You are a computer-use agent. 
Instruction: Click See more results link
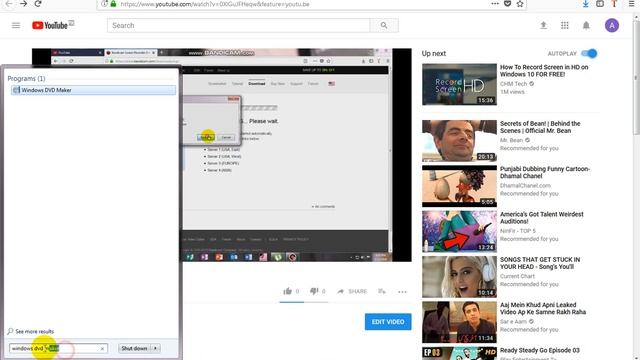tap(34, 331)
